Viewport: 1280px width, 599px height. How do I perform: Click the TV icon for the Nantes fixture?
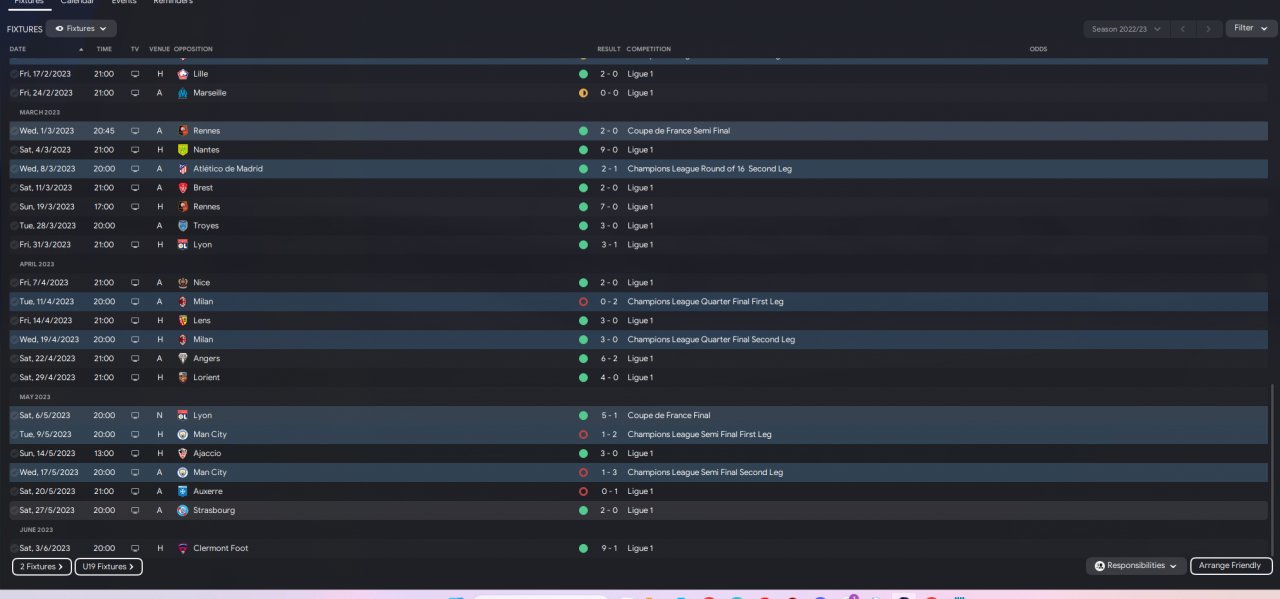135,150
